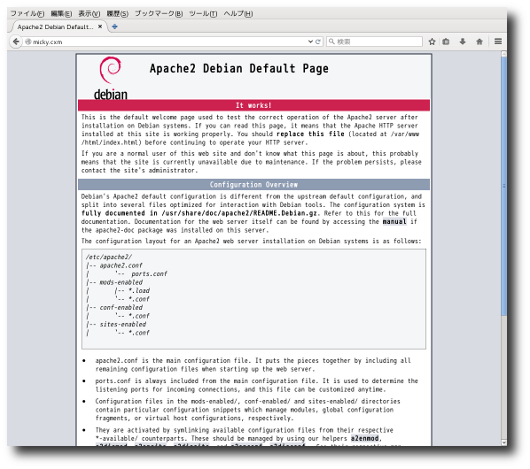Show bookmarks list icon
The width and height of the screenshot is (530, 469).
point(446,42)
